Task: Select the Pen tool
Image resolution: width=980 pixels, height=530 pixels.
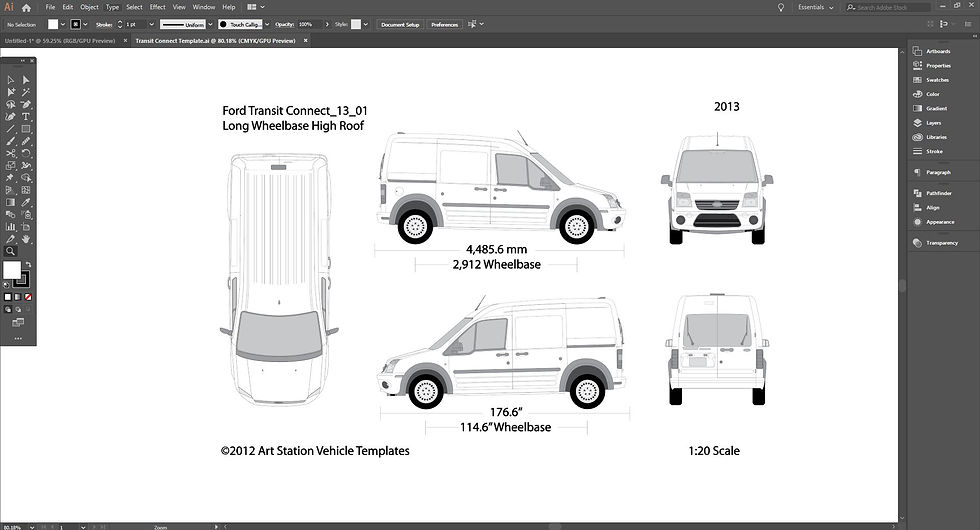Action: (26, 104)
